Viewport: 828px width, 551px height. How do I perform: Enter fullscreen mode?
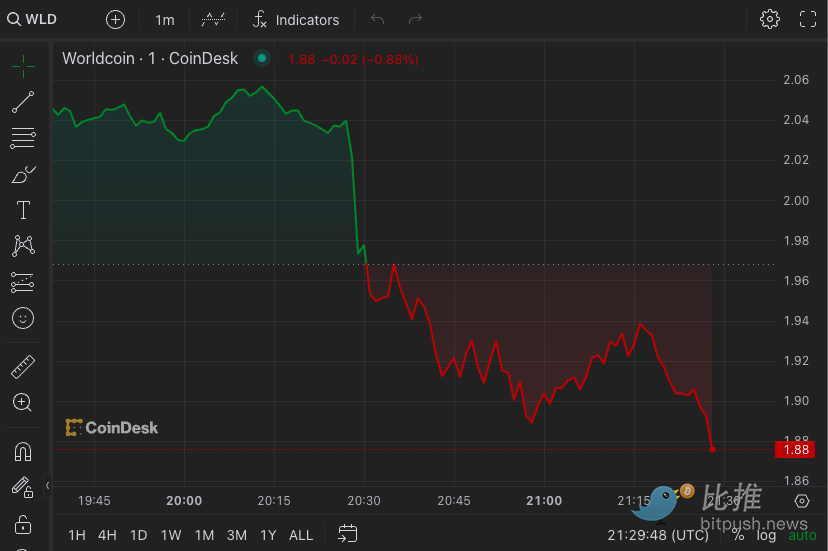808,20
